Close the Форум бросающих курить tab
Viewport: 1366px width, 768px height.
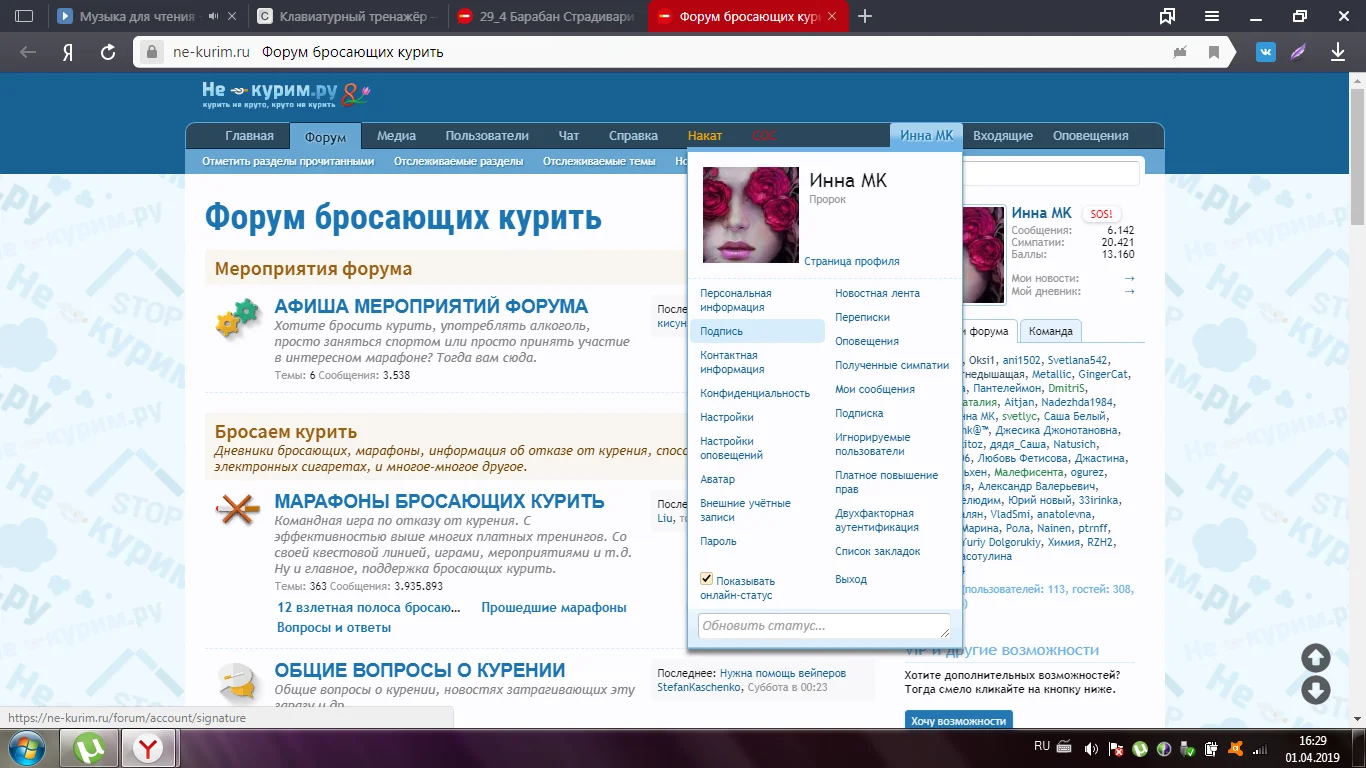(832, 16)
